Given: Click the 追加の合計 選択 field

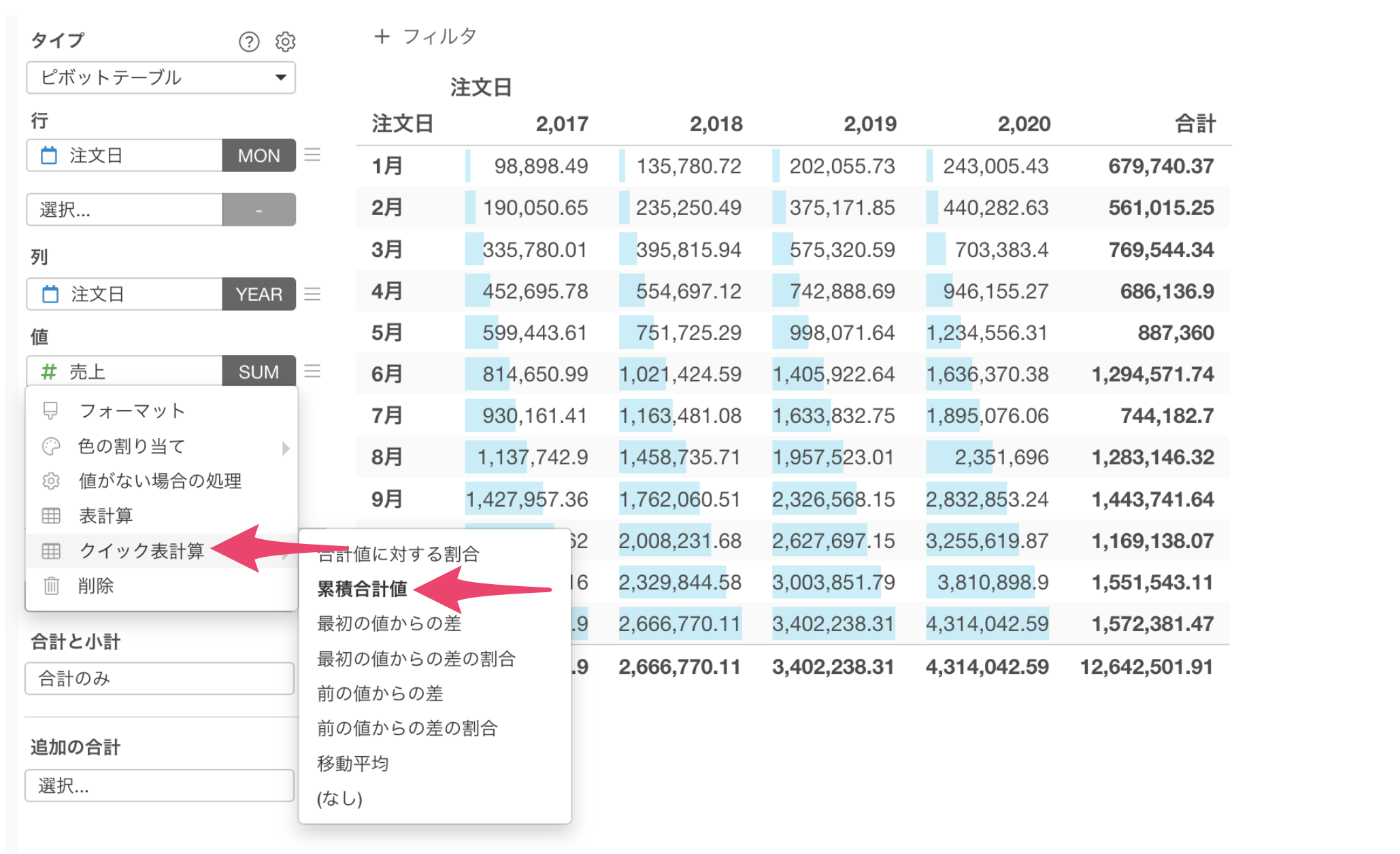Looking at the screenshot, I should 159,786.
